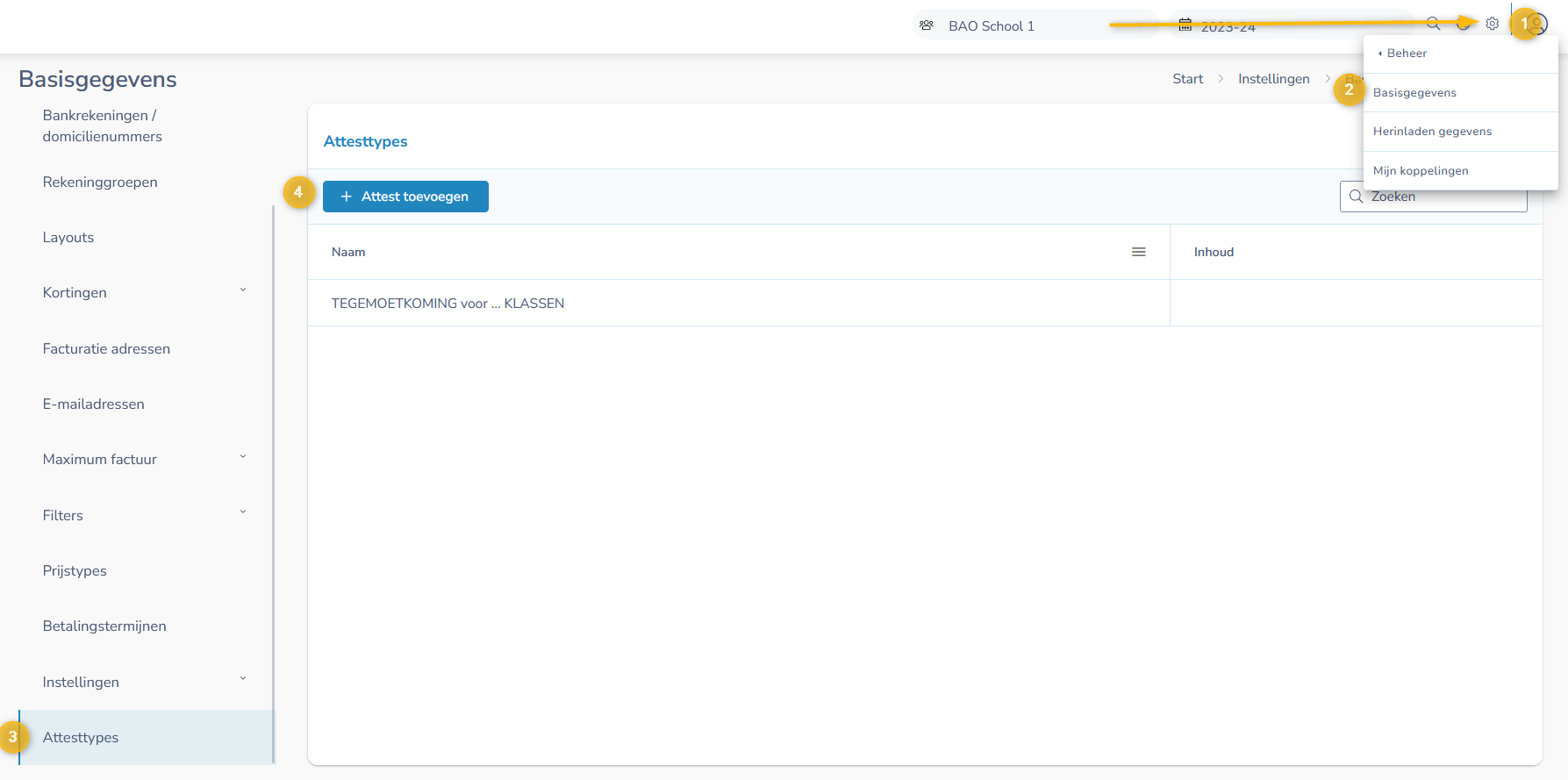This screenshot has width=1568, height=780.
Task: Open Mijn koppelingen menu entry
Action: click(1421, 171)
